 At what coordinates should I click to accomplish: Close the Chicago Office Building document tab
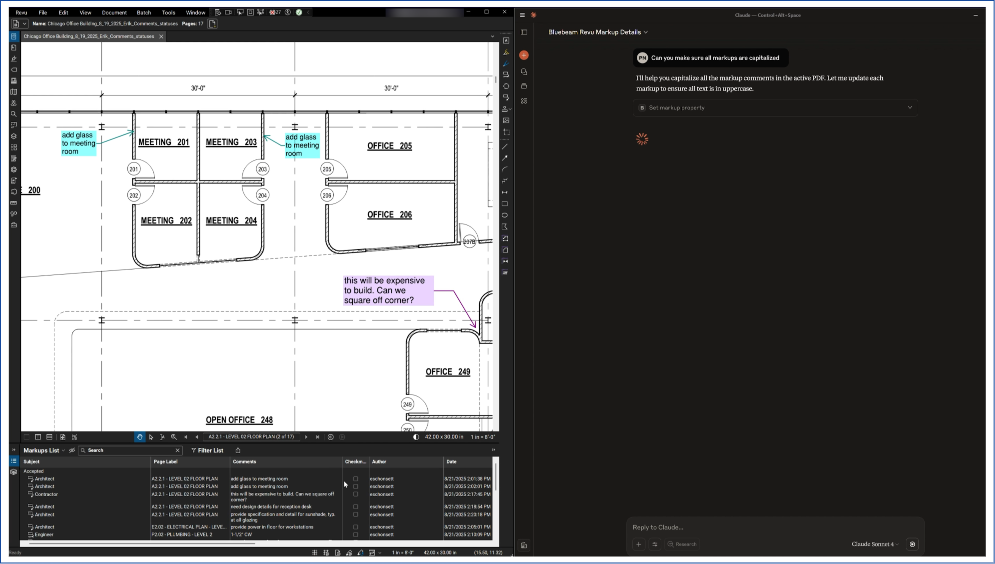[x=161, y=36]
